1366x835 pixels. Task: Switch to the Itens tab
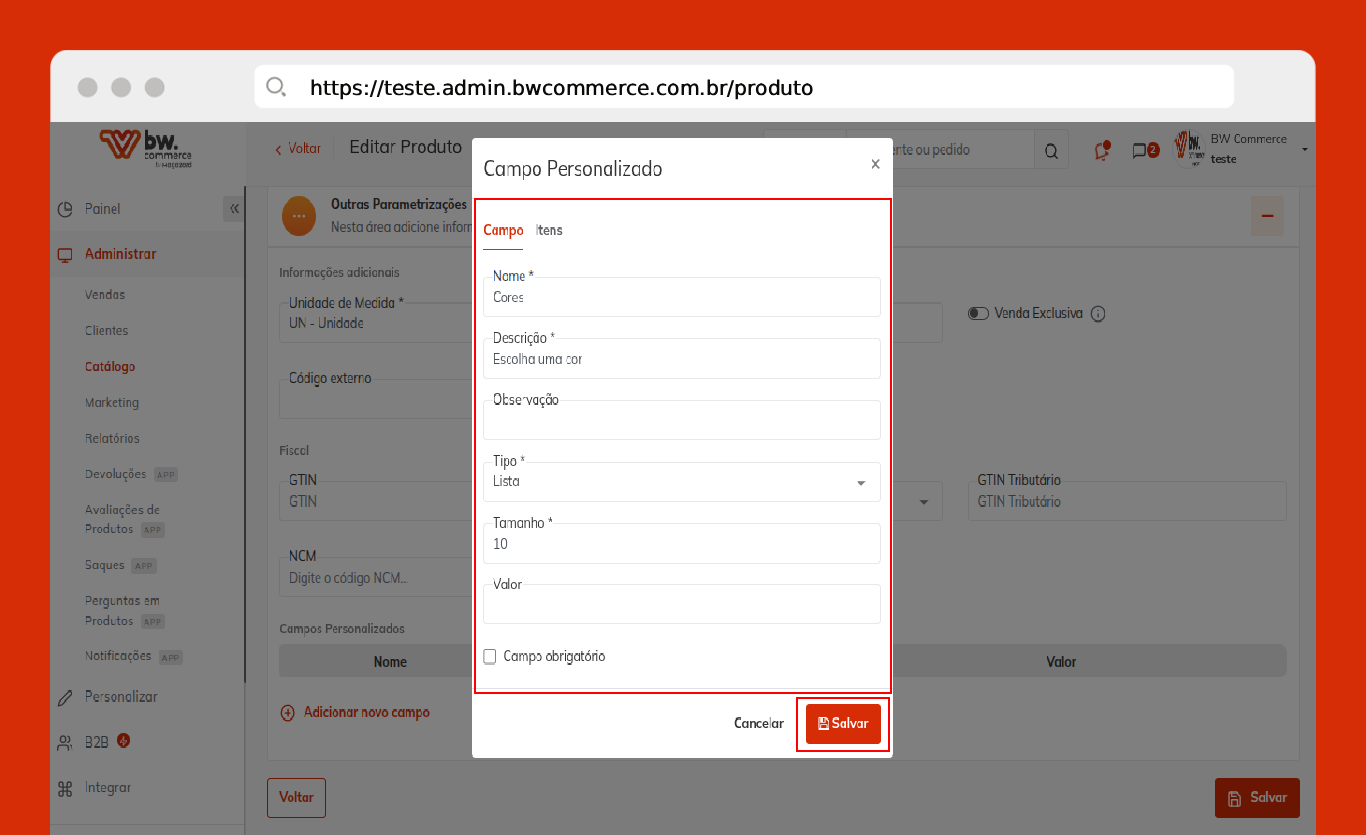(x=550, y=231)
